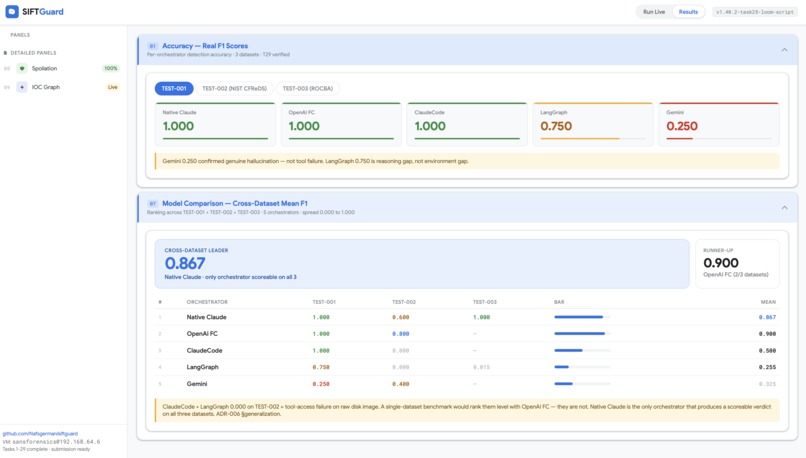Image resolution: width=806 pixels, height=458 pixels.
Task: Switch to Results mode
Action: click(688, 12)
